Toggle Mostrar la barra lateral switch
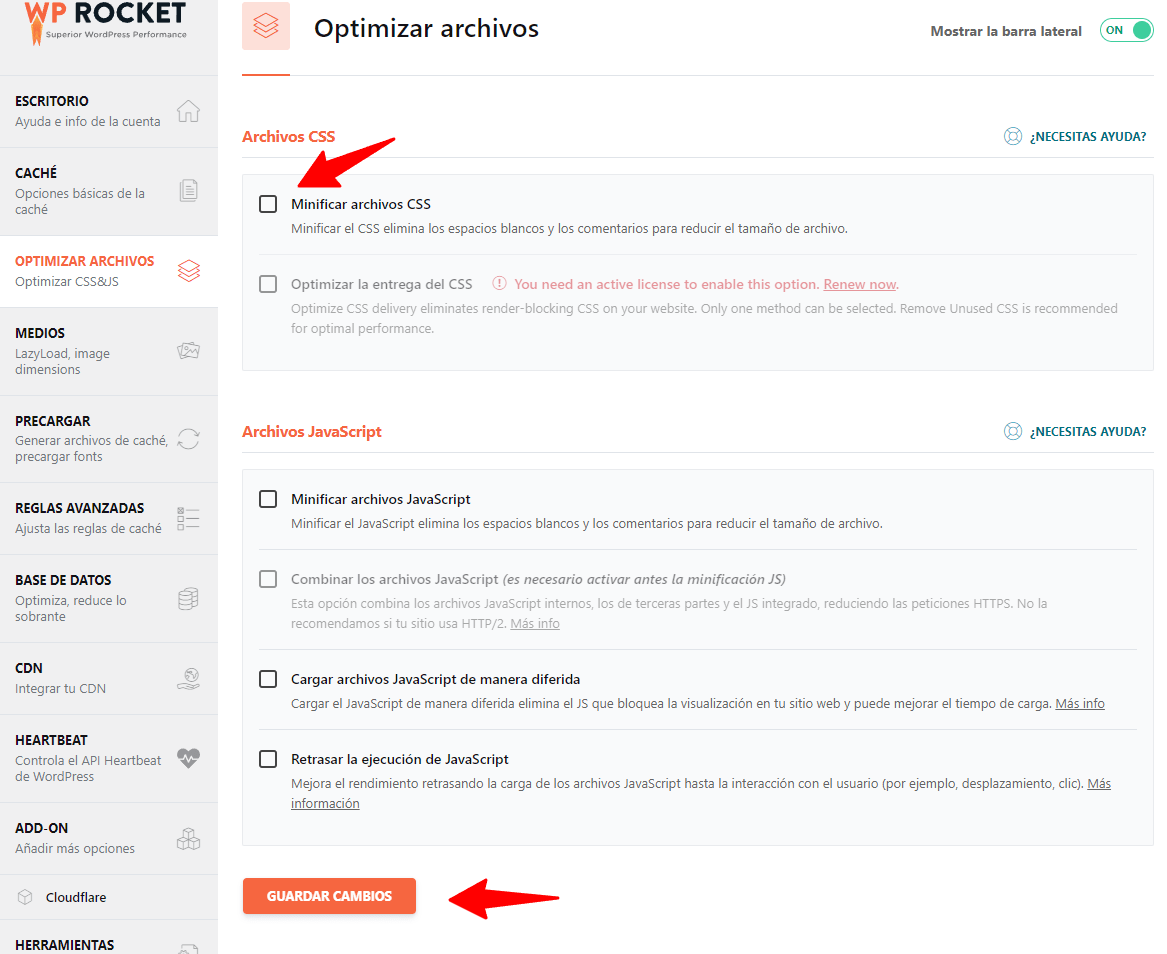Image resolution: width=1167 pixels, height=954 pixels. pyautogui.click(x=1126, y=31)
